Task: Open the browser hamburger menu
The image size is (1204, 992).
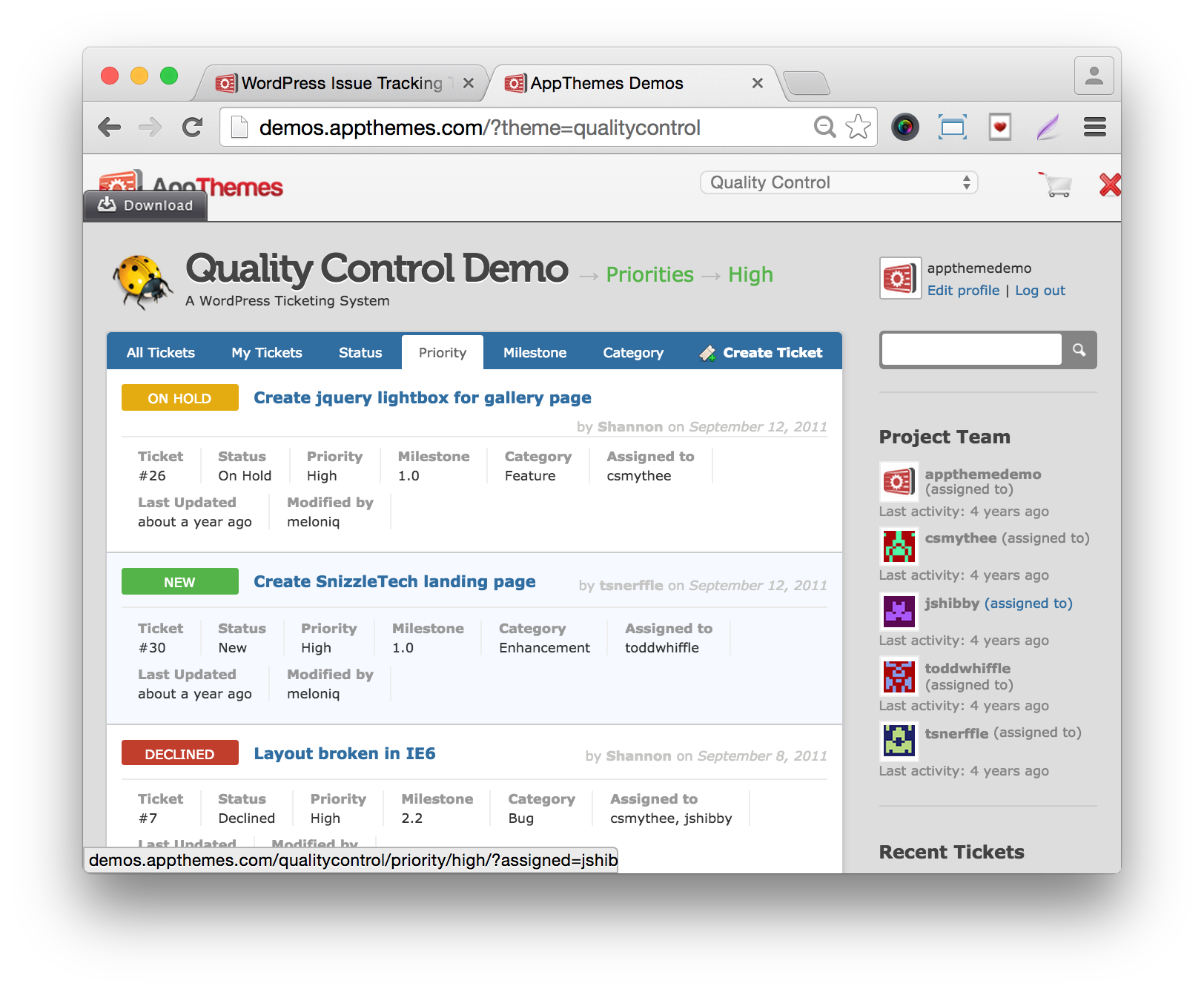Action: (x=1094, y=127)
